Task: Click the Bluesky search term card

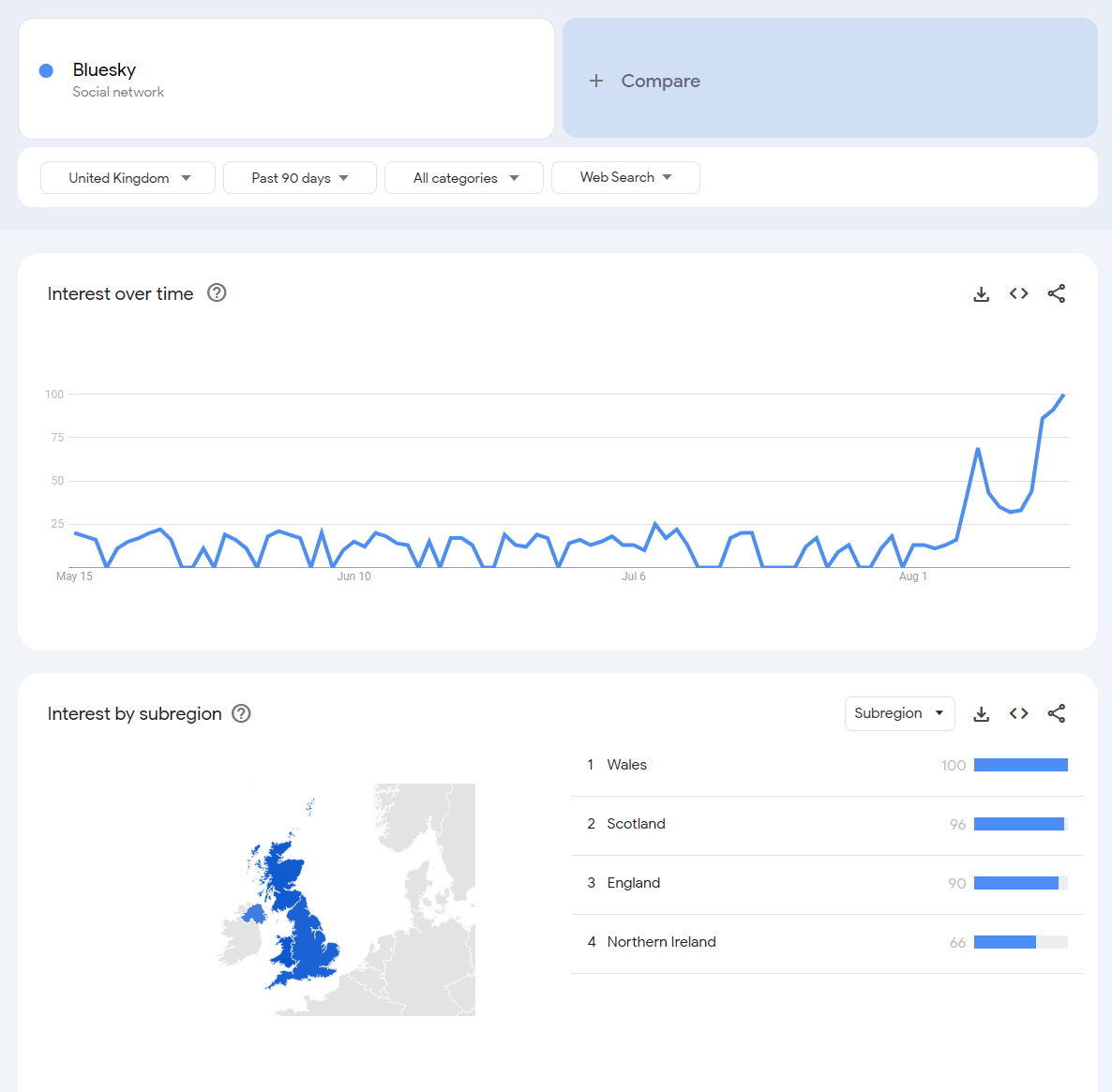Action: 286,80
